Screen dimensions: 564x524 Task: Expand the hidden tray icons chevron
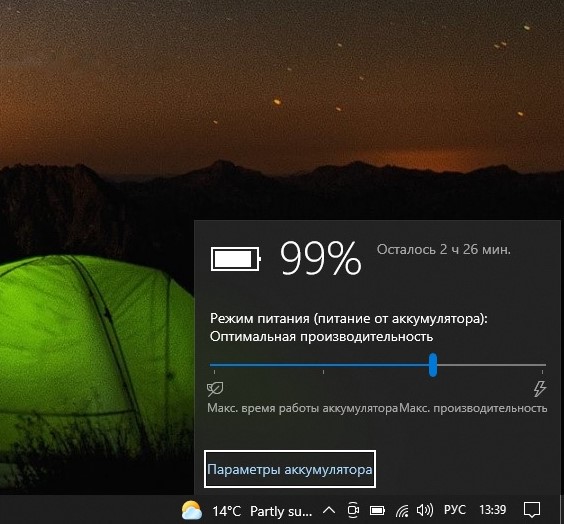(329, 510)
